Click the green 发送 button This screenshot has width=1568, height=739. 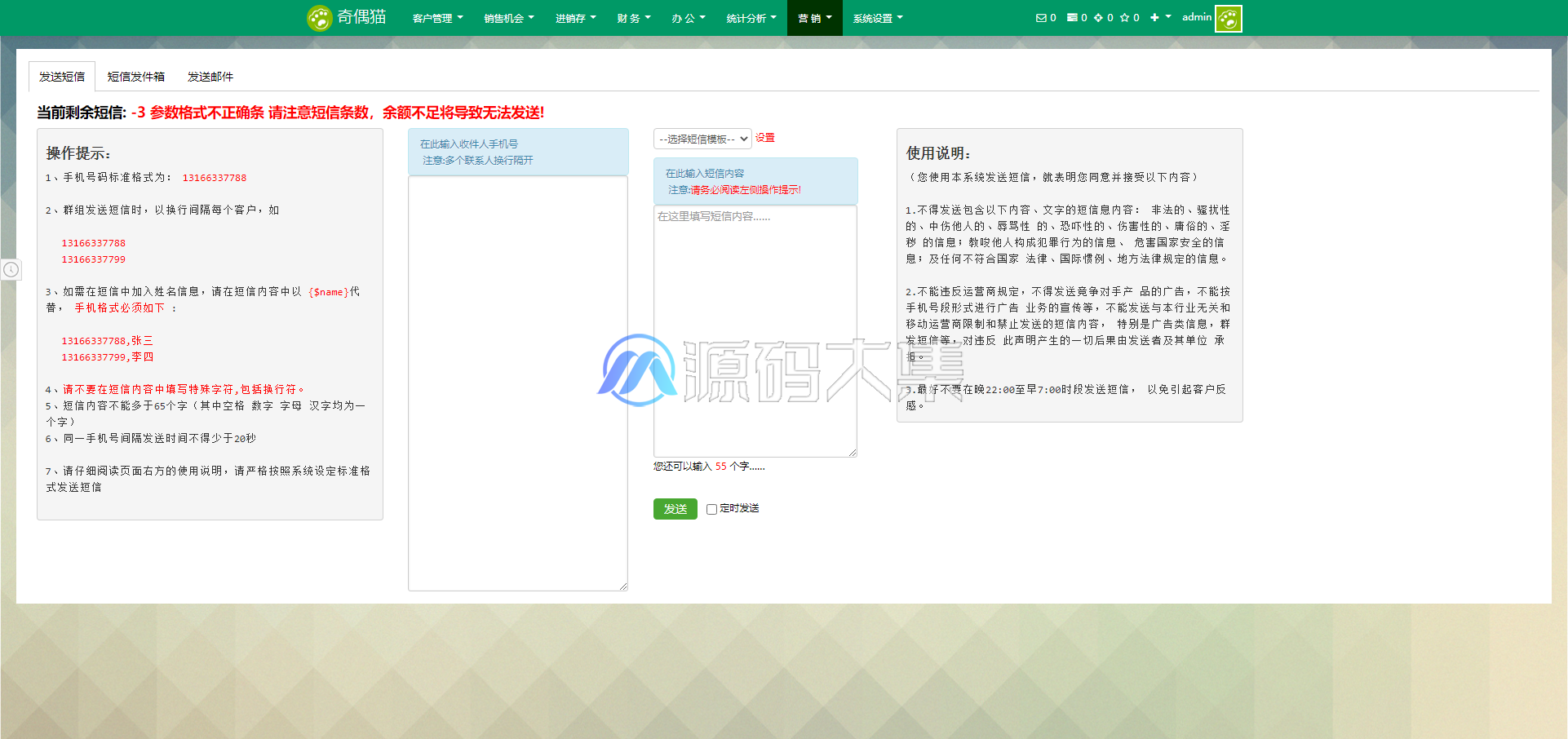[675, 508]
